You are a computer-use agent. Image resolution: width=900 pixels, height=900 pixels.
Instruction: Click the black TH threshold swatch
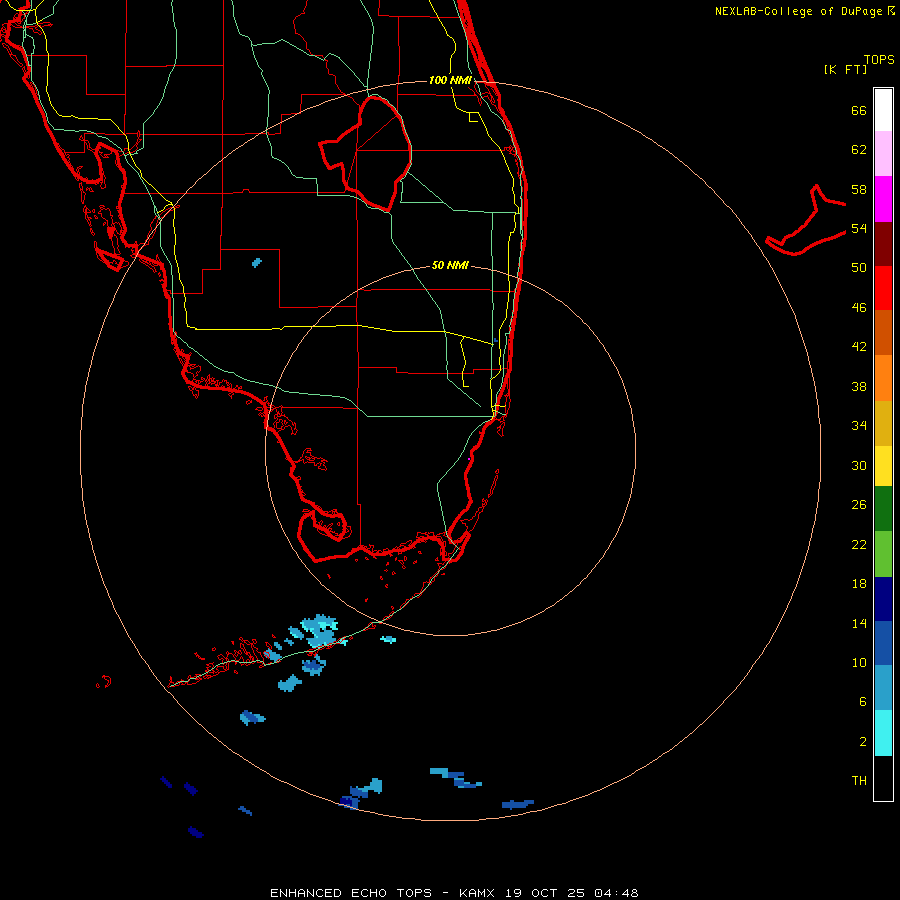(x=883, y=778)
